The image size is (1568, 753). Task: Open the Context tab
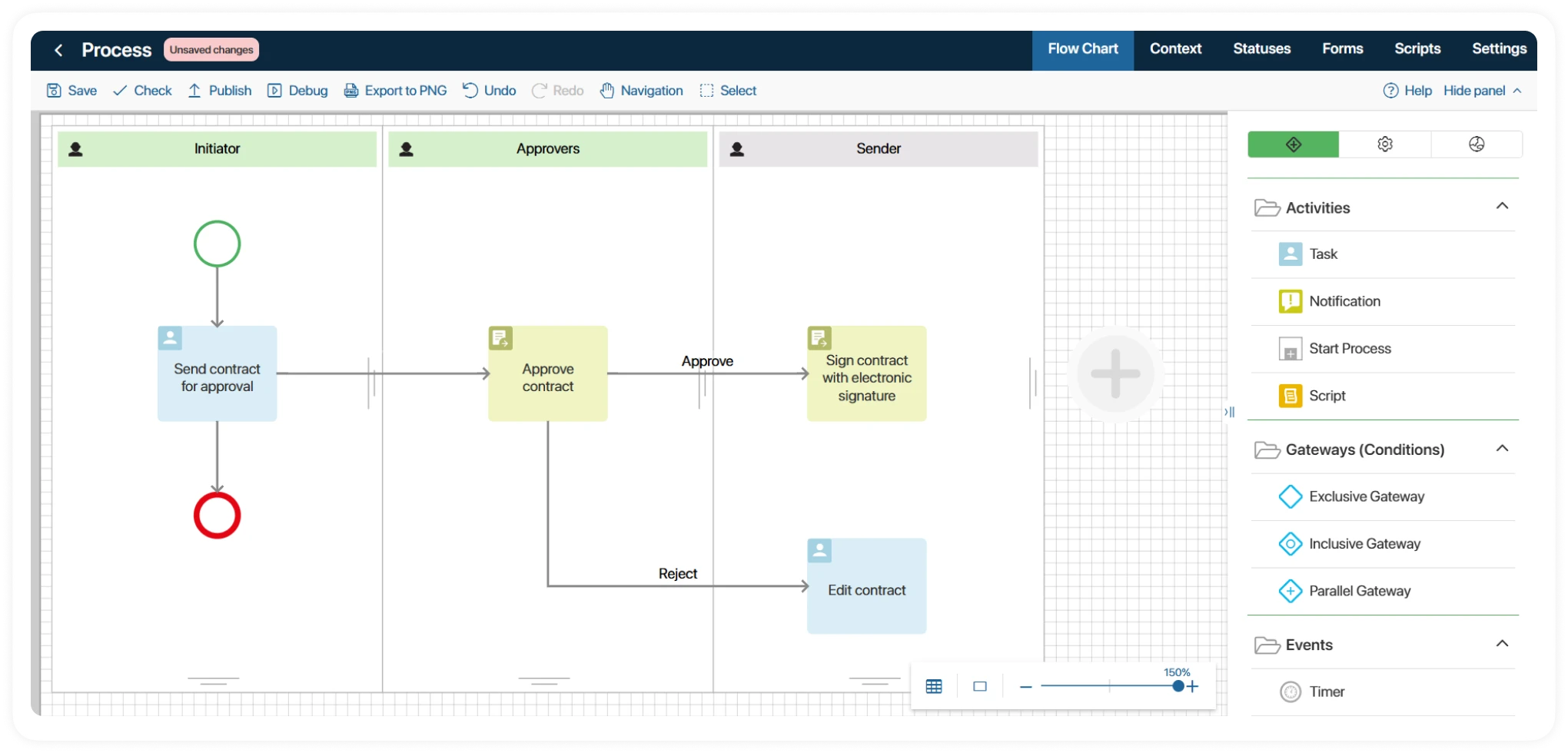(1175, 49)
